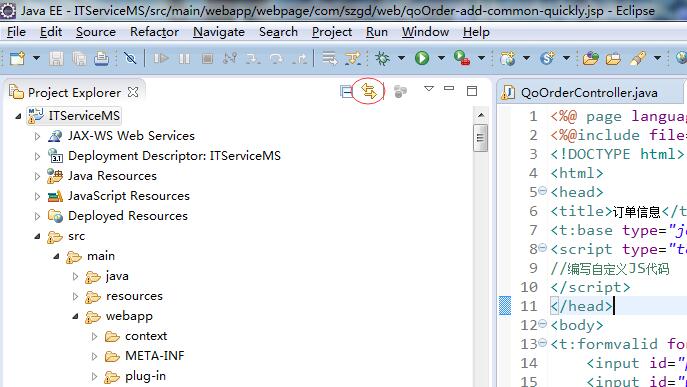Collapse the main folder
The image size is (687, 387).
click(56, 256)
